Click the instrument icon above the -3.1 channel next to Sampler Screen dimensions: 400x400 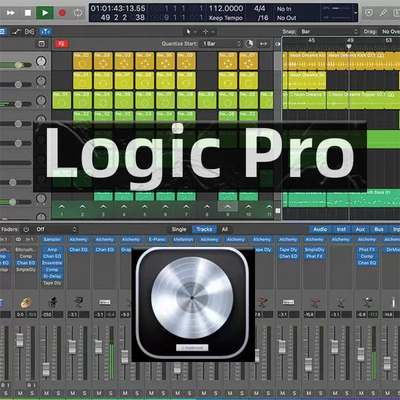(78, 303)
